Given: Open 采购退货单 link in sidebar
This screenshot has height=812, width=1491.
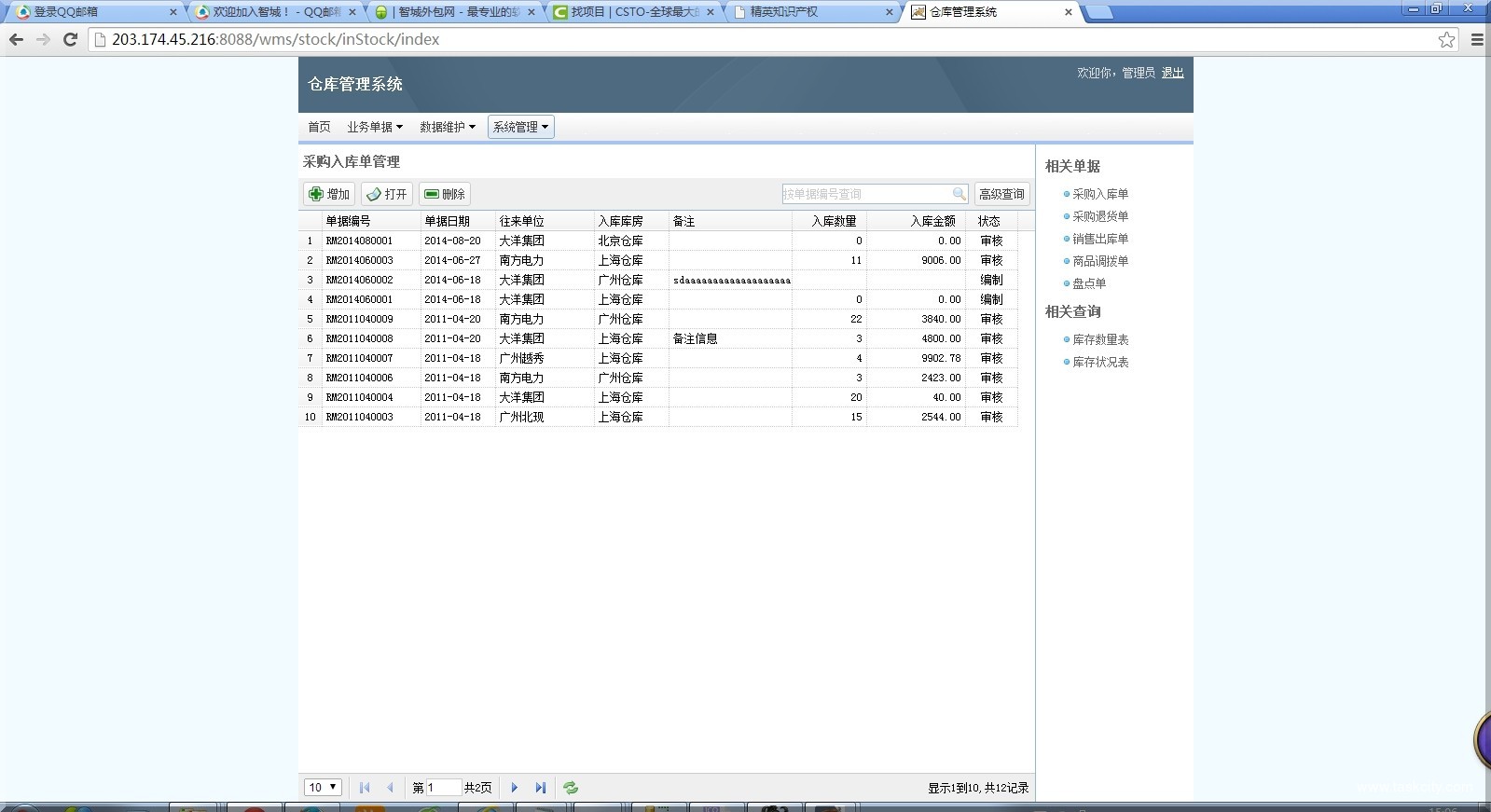Looking at the screenshot, I should point(1100,216).
